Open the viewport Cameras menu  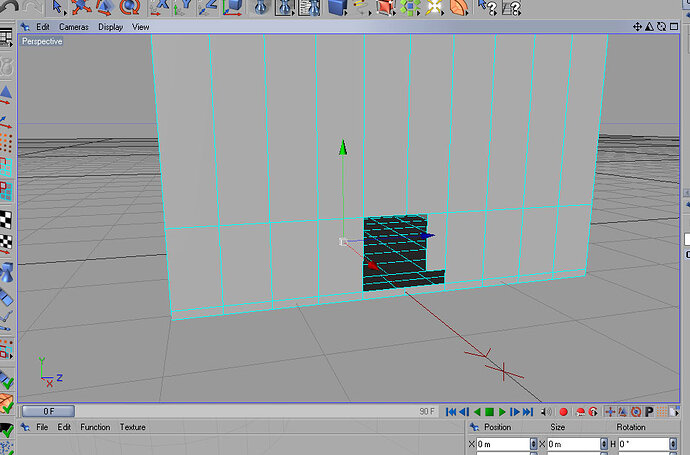click(x=73, y=27)
